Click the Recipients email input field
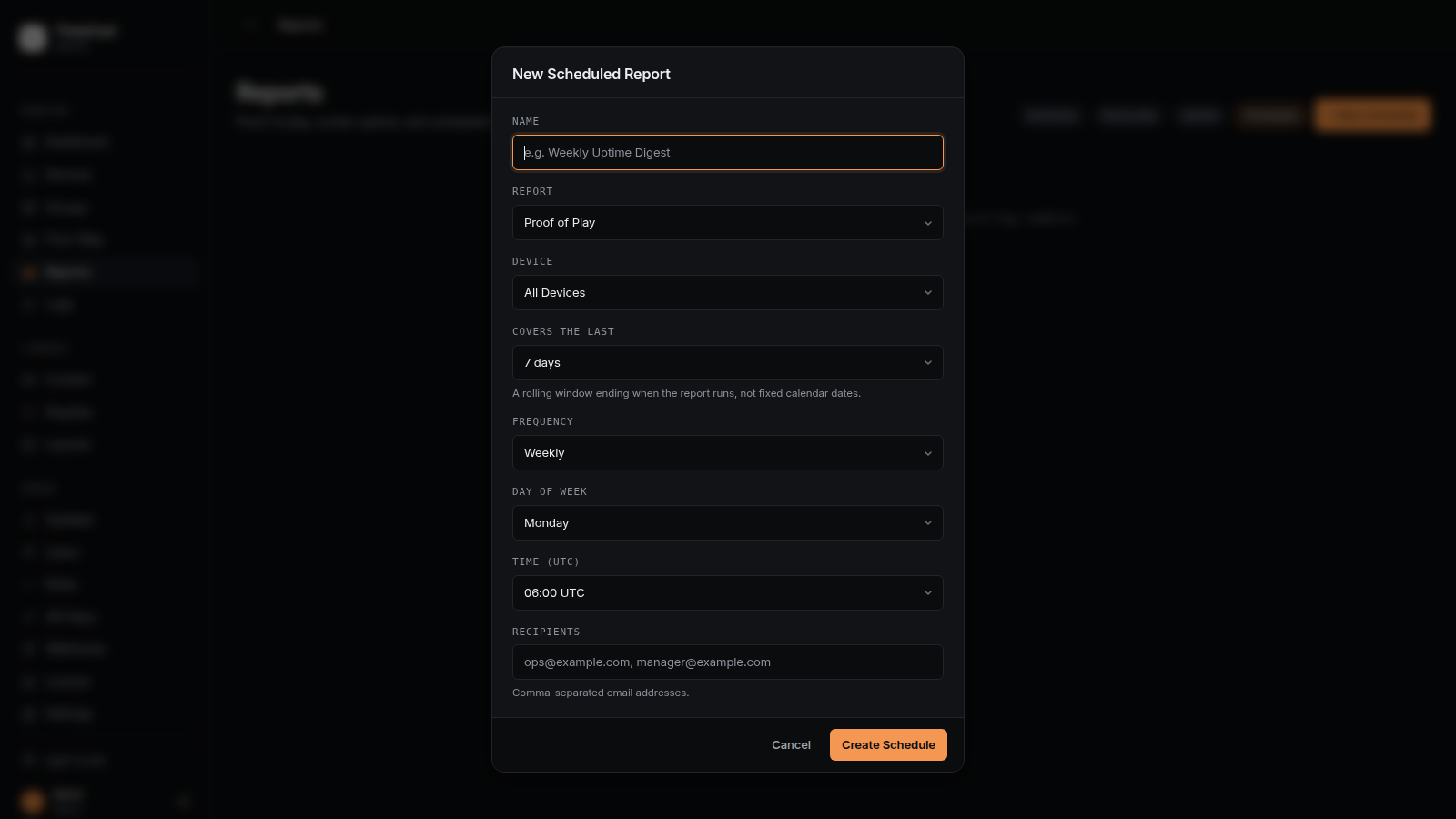This screenshot has width=1456, height=819. 728,662
